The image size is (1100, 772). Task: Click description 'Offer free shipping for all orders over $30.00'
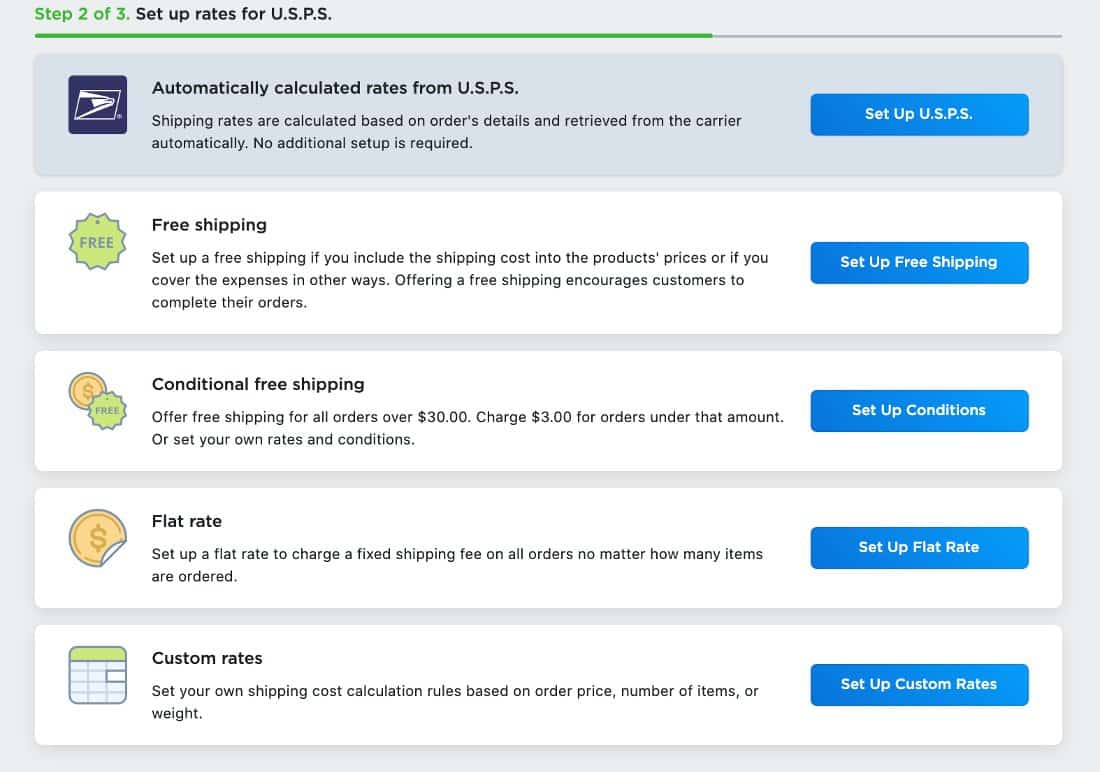pyautogui.click(x=467, y=428)
